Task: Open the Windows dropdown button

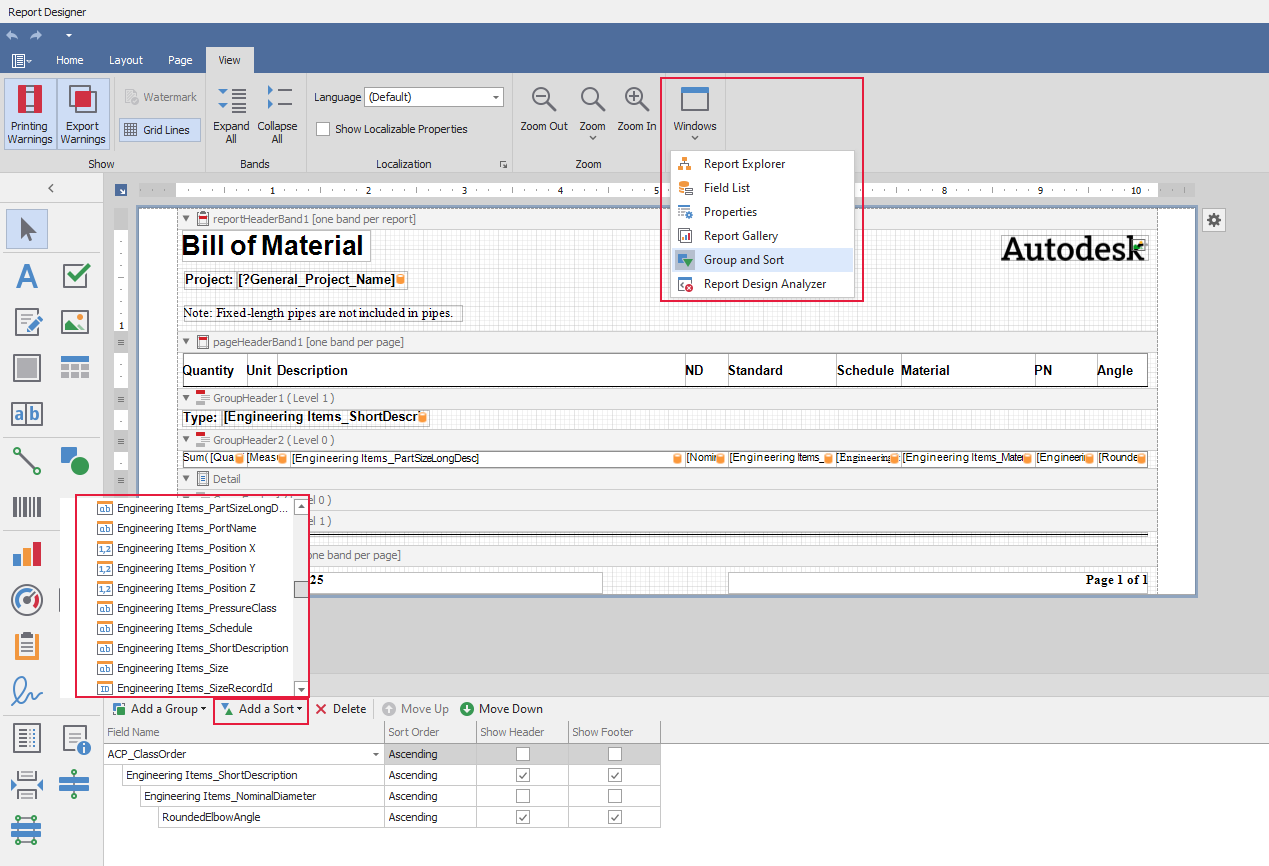Action: (x=695, y=113)
